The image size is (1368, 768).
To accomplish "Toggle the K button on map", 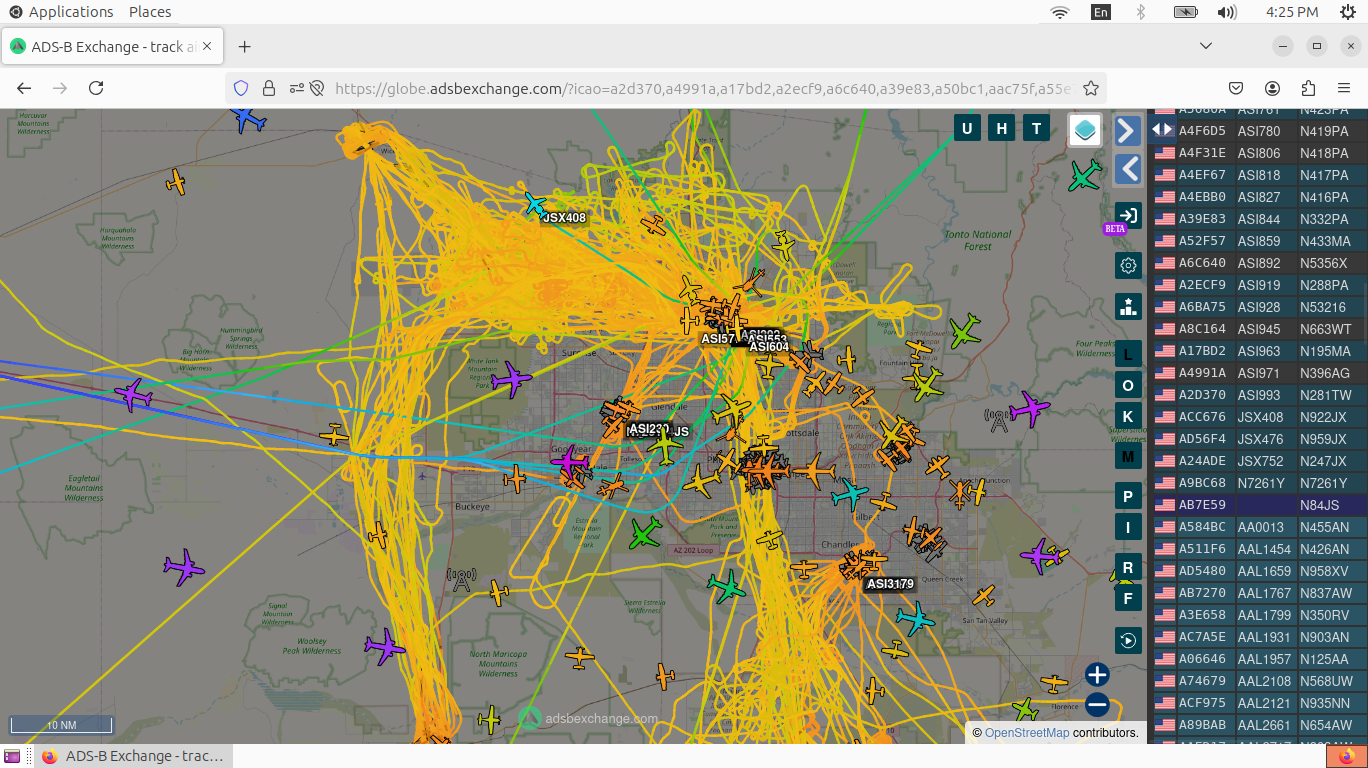I will pos(1128,417).
